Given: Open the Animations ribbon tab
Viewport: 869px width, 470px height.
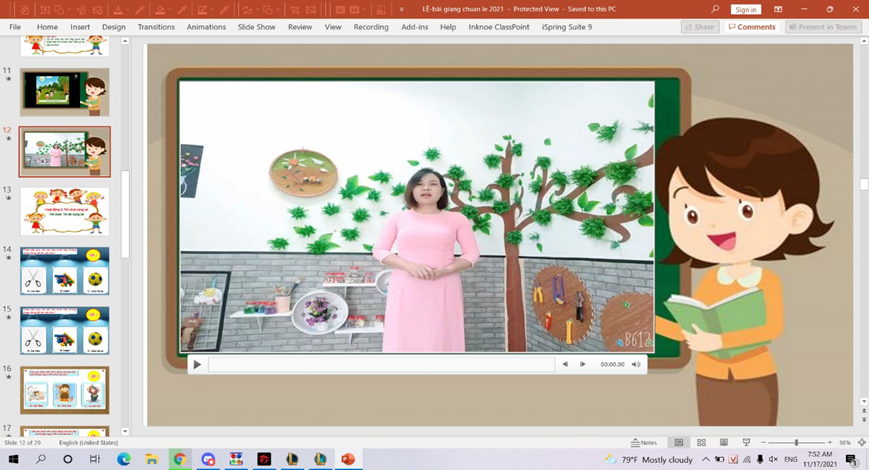Looking at the screenshot, I should [206, 27].
